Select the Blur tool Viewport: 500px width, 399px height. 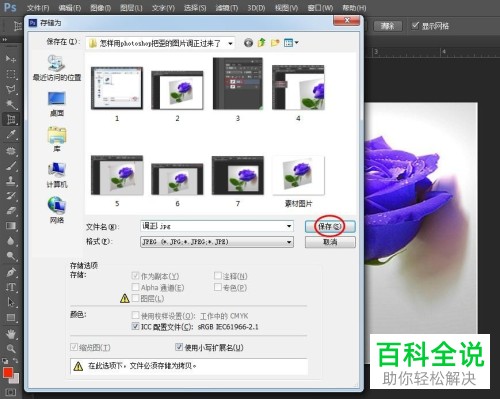coord(11,241)
